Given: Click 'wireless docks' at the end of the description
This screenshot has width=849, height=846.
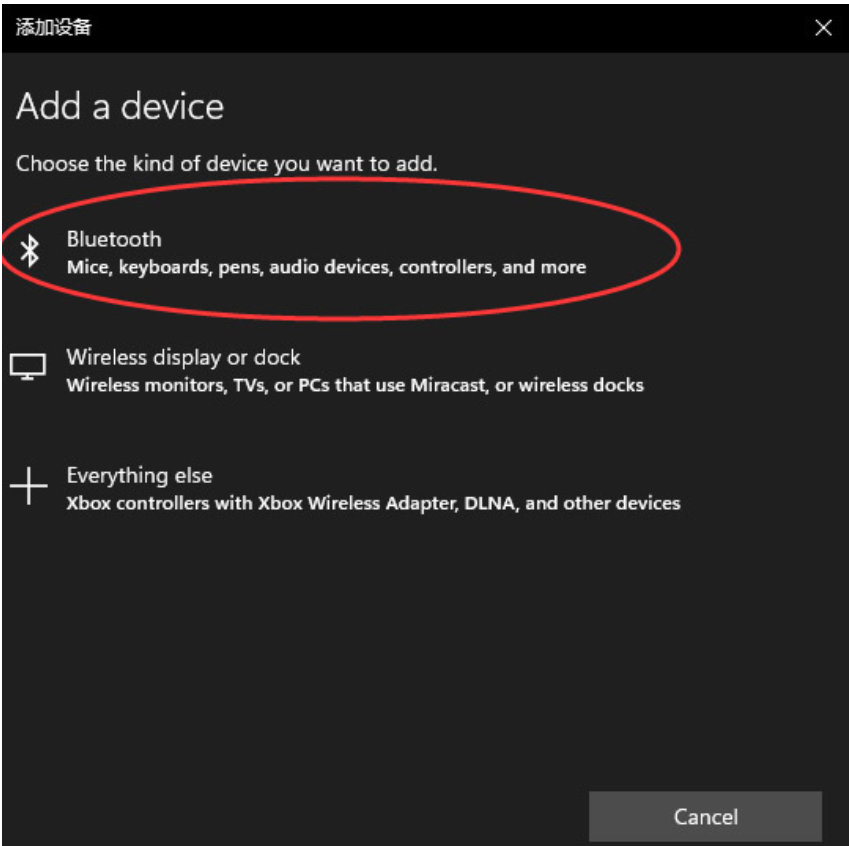Looking at the screenshot, I should click(581, 385).
